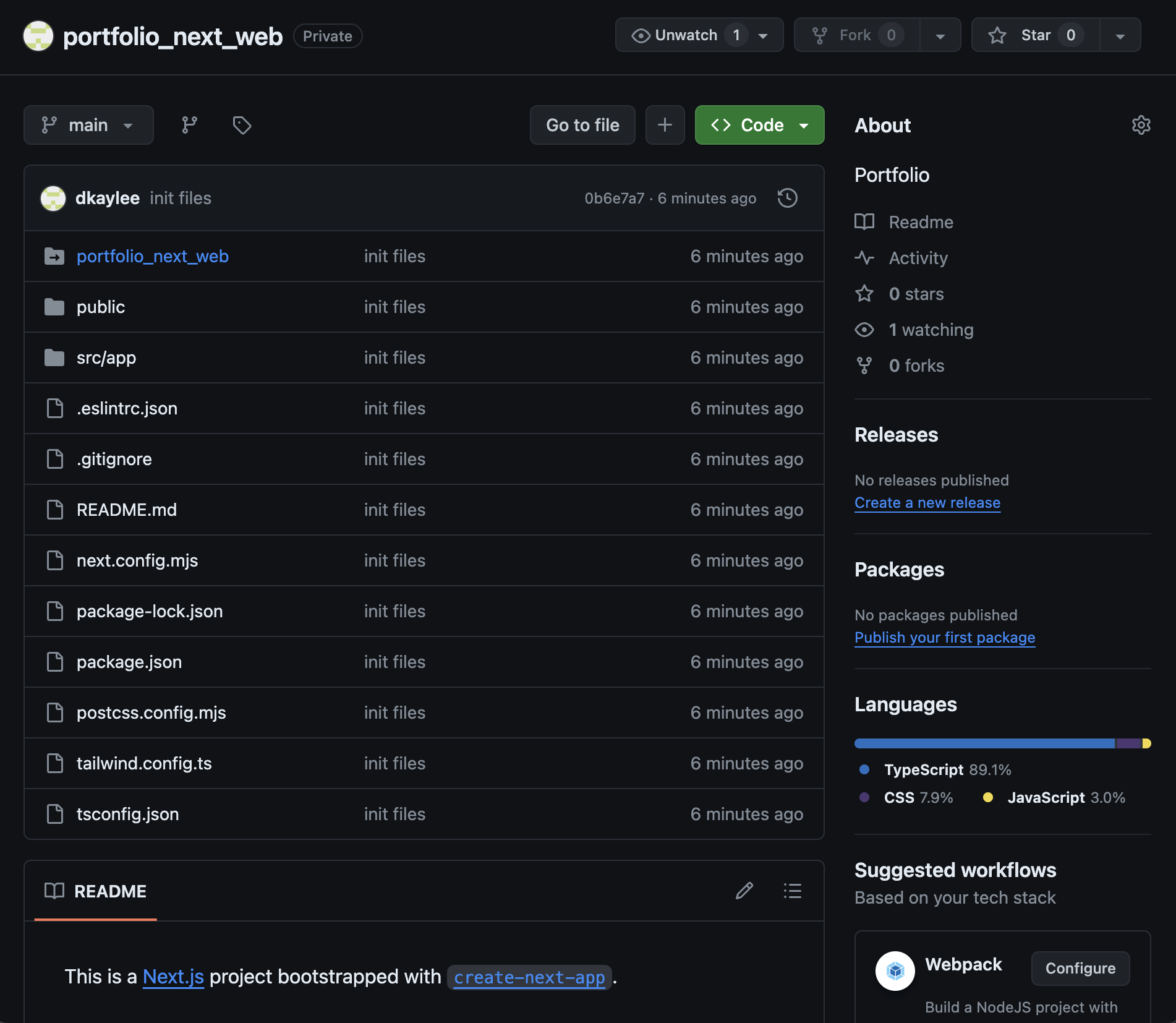Expand the Code clone dropdown

click(x=760, y=125)
